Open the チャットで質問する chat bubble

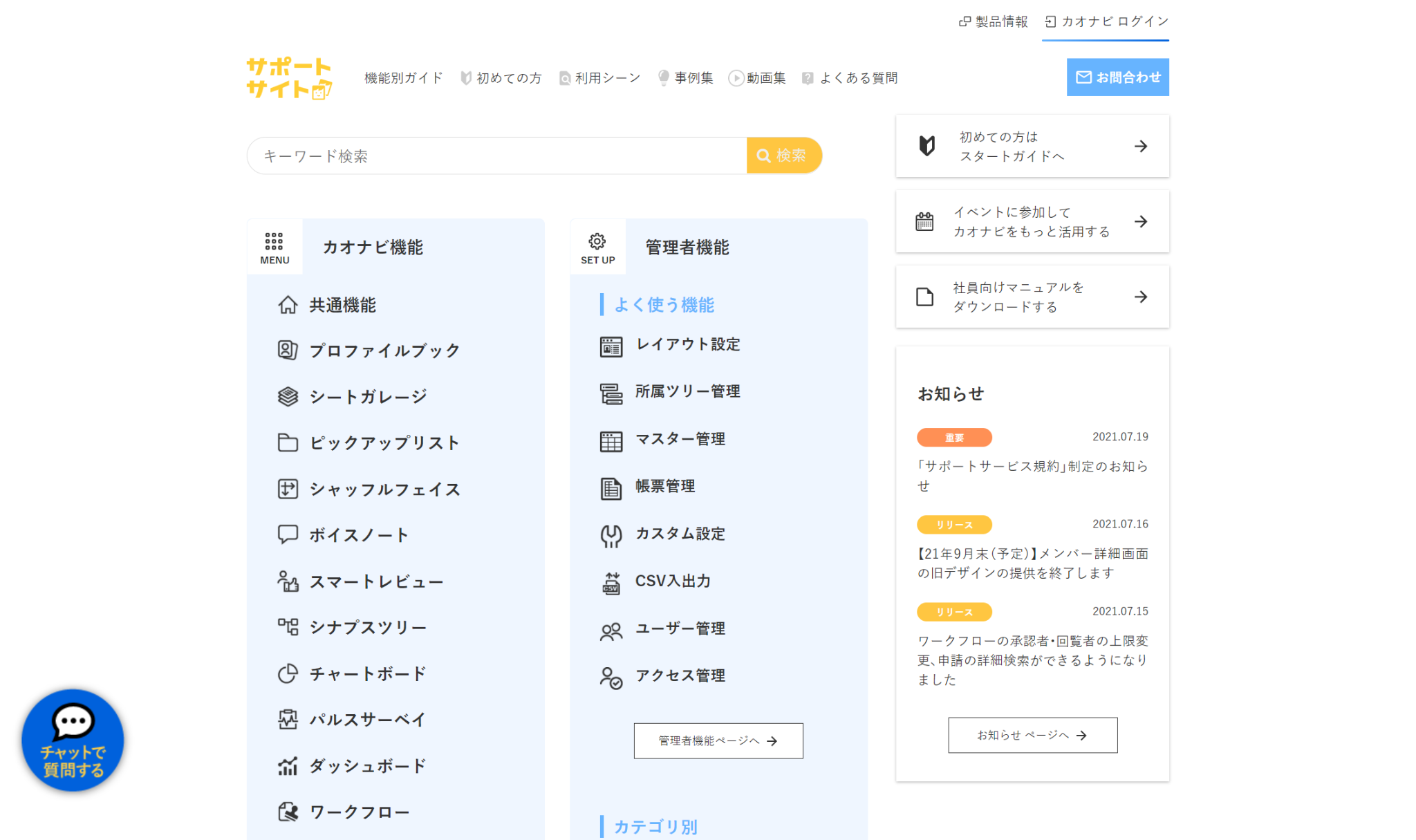(x=73, y=740)
